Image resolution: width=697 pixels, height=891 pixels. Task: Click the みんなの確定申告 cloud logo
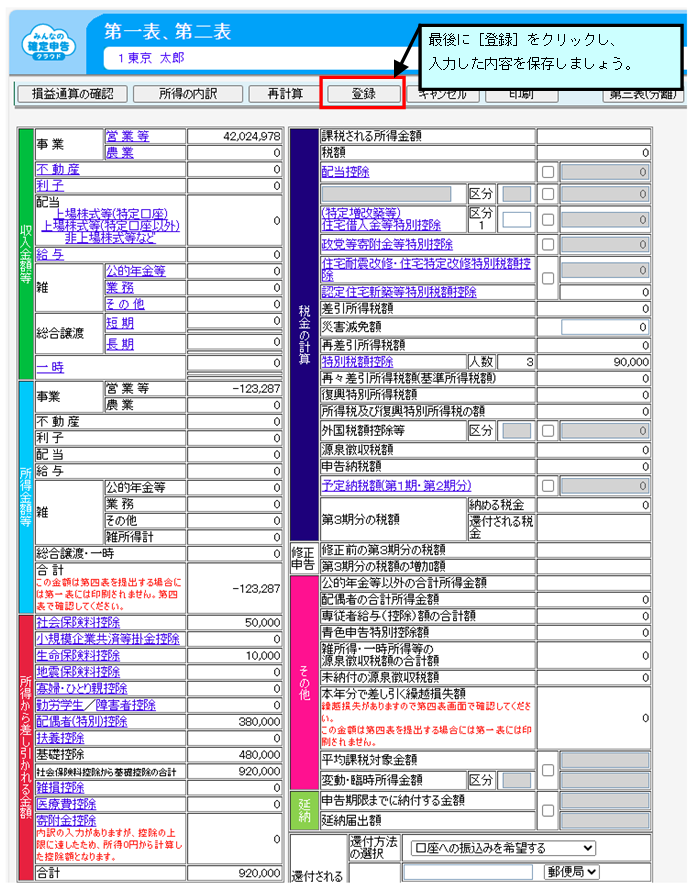click(48, 44)
